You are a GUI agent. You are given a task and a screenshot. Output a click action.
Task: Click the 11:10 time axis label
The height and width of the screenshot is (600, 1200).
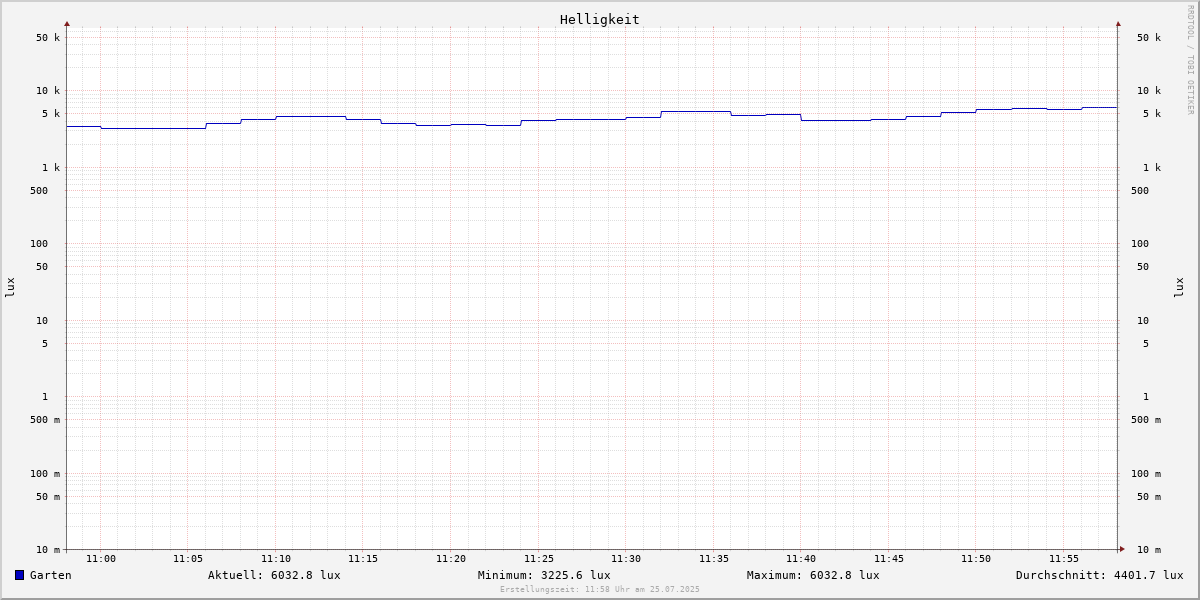(x=276, y=559)
